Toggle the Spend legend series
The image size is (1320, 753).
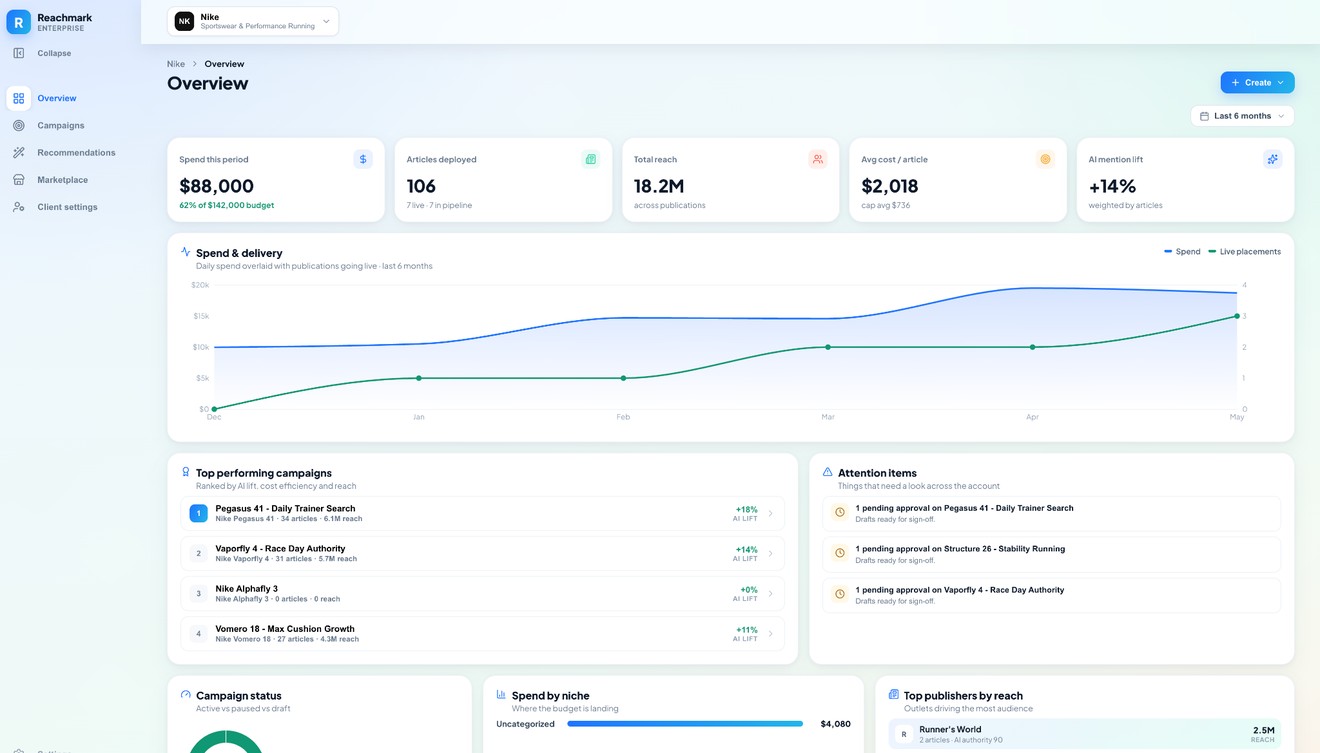click(1182, 252)
